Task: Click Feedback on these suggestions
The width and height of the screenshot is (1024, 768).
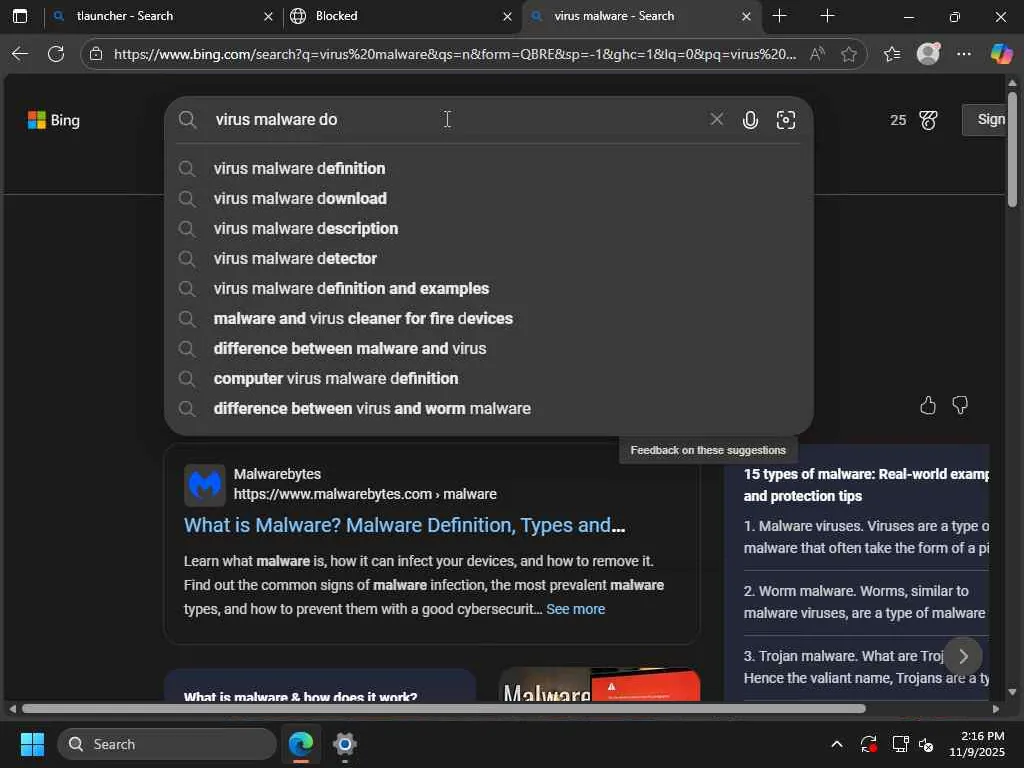Action: [708, 450]
